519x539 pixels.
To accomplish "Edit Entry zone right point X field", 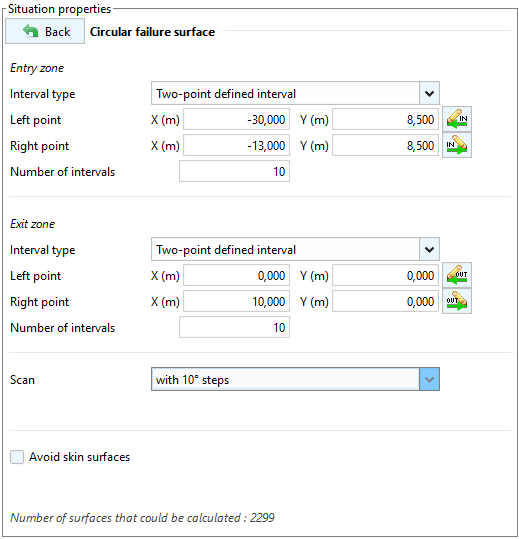I will [x=236, y=145].
